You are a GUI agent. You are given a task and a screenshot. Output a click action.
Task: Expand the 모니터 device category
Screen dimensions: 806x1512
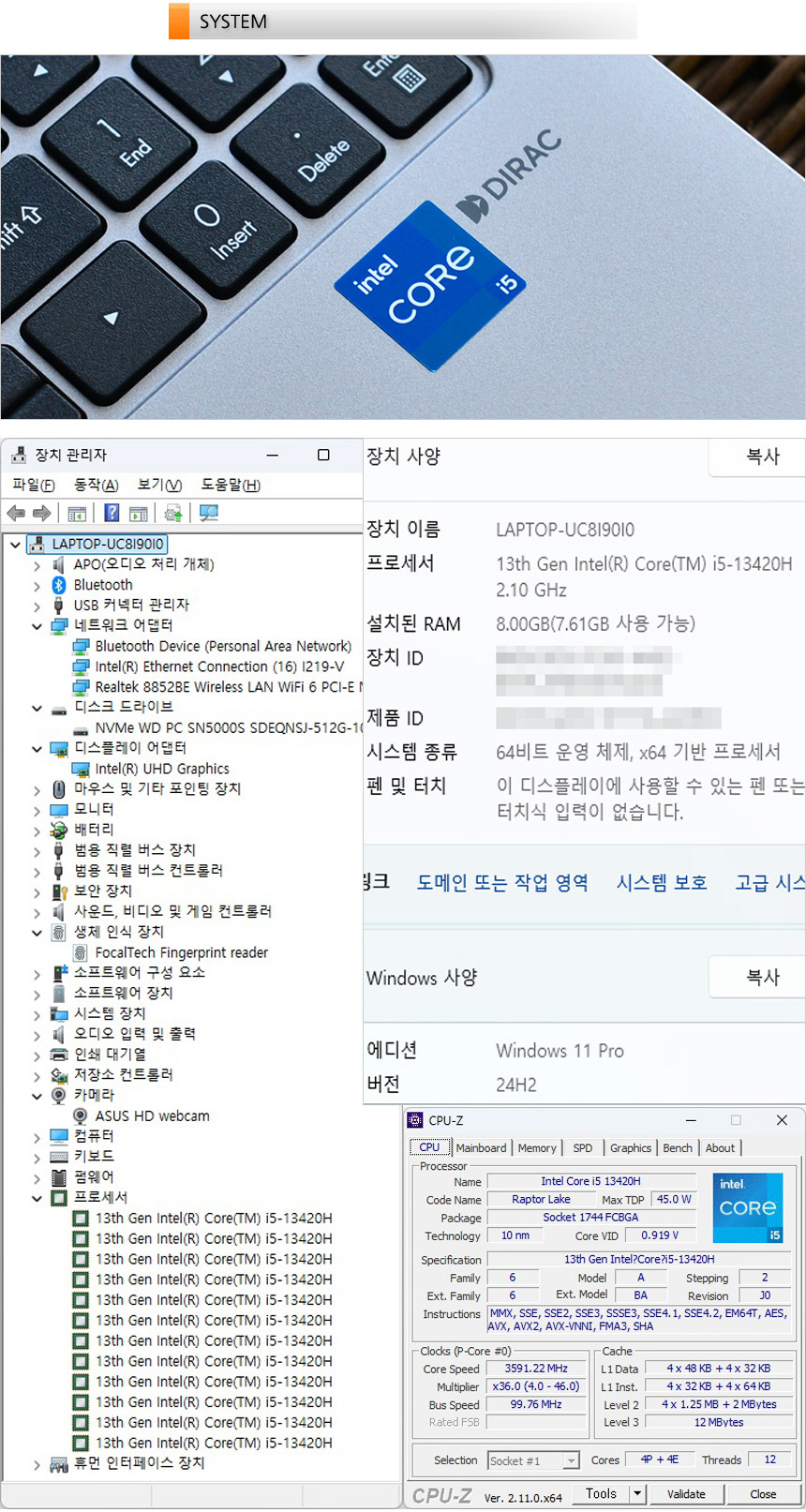(x=37, y=810)
